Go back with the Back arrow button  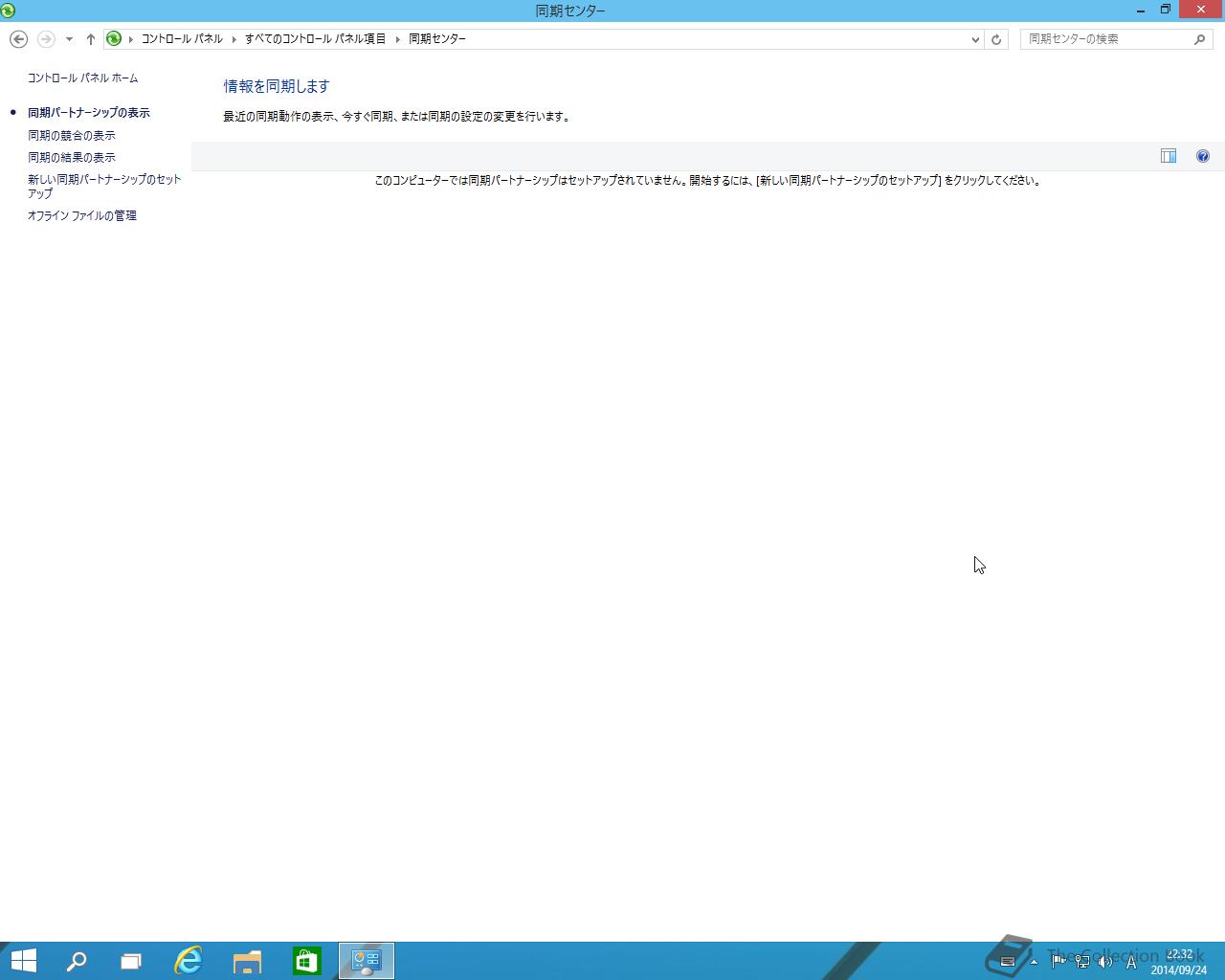[18, 39]
